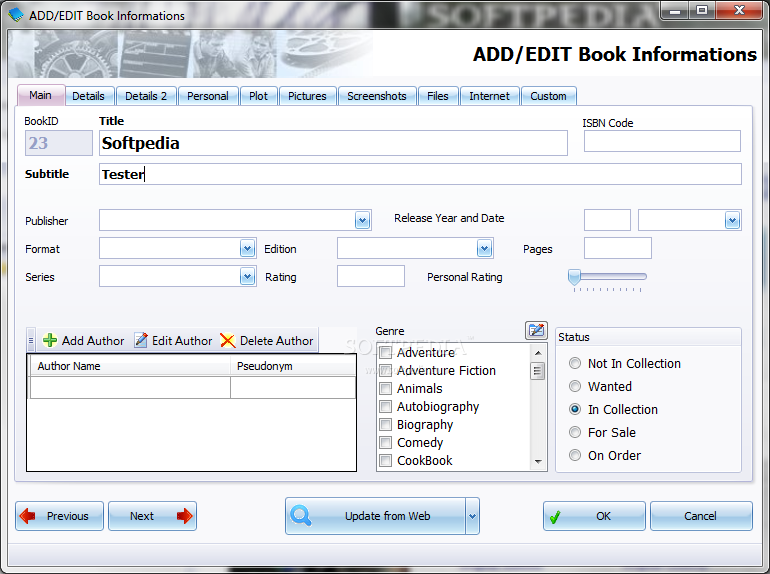
Task: Click the author toolbar grip handle
Action: click(x=31, y=340)
